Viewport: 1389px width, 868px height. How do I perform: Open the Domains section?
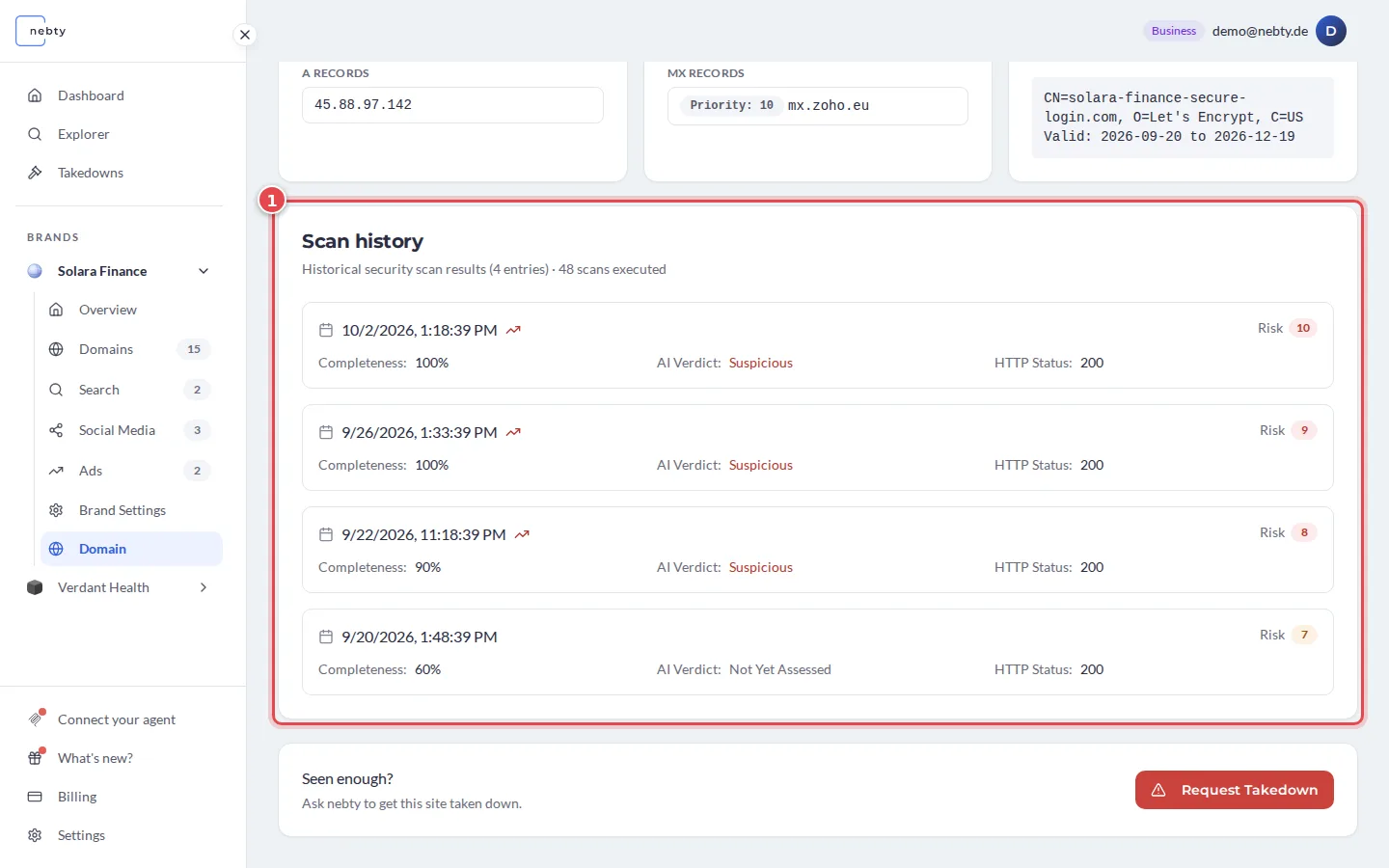pos(131,349)
